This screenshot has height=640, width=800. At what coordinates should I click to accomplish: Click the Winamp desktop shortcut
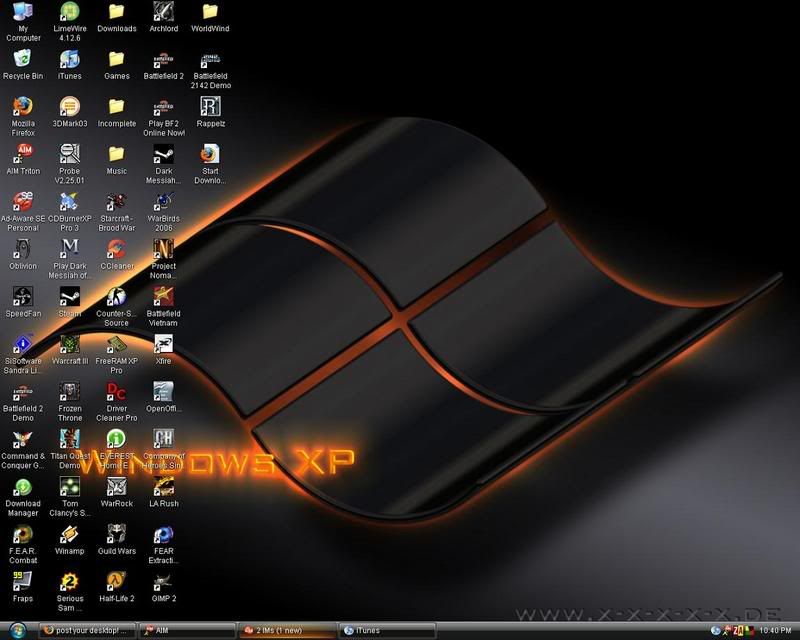tap(69, 534)
